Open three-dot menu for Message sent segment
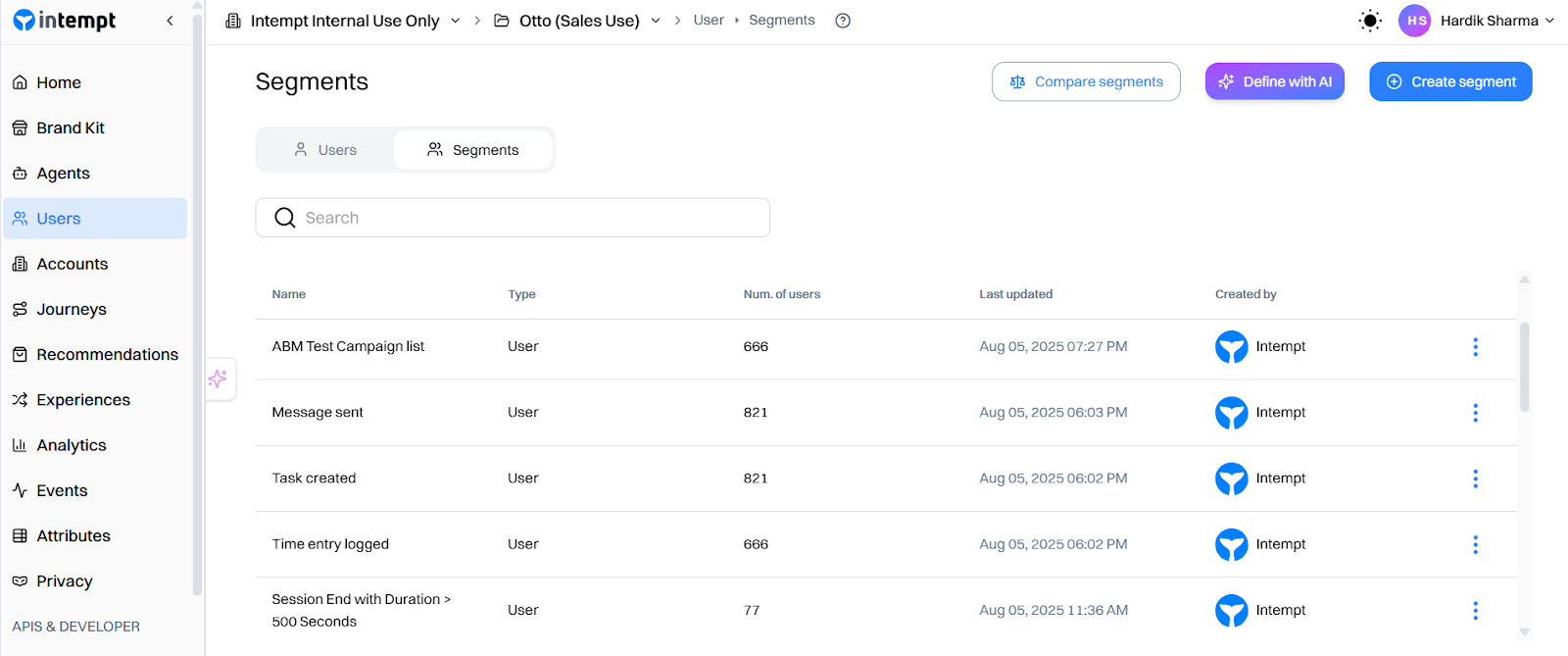Image resolution: width=1568 pixels, height=656 pixels. point(1475,413)
